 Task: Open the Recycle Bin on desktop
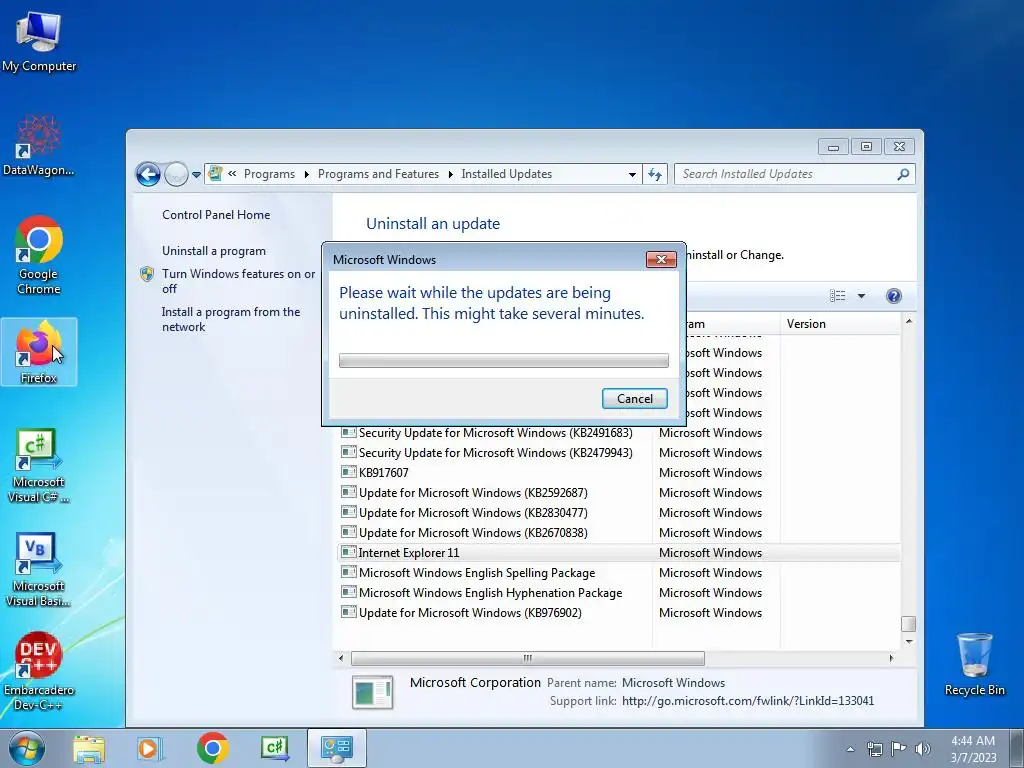974,664
